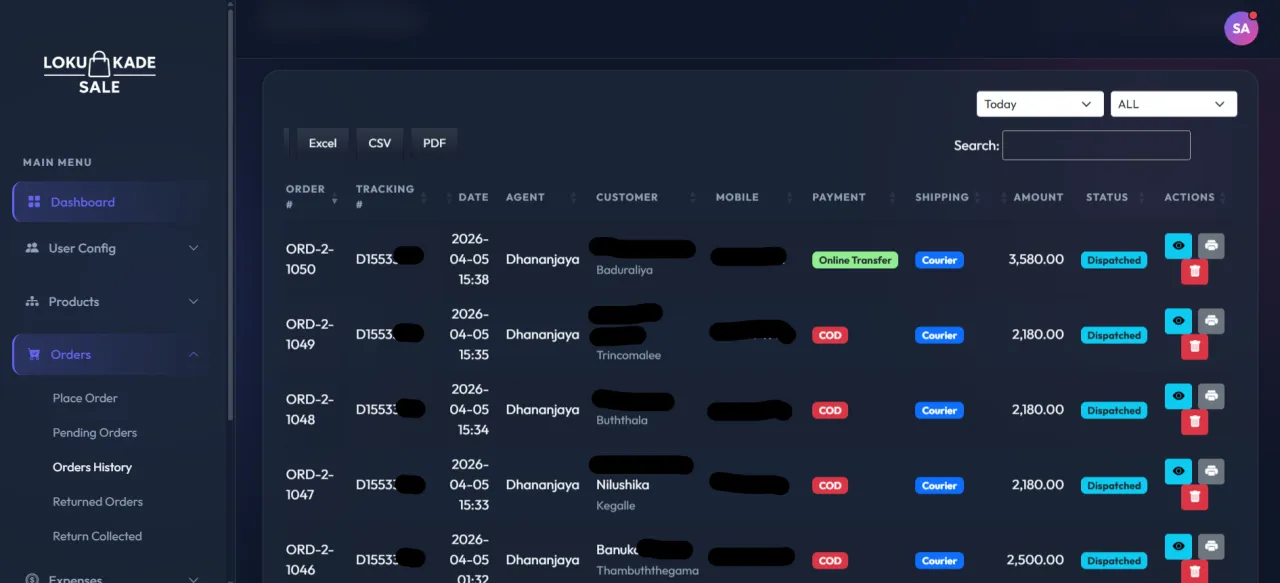The height and width of the screenshot is (583, 1280).
Task: Click inside the Search input field
Action: 1096,145
